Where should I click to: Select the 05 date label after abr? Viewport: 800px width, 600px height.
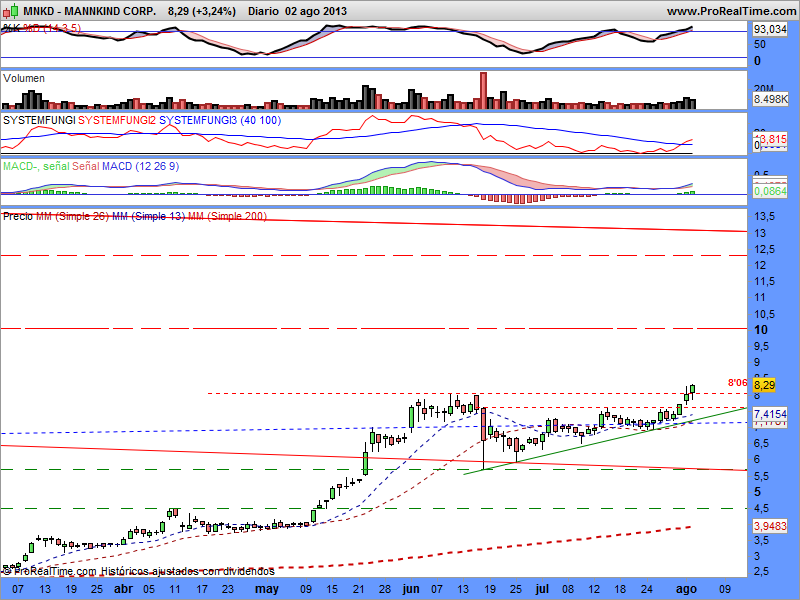click(149, 589)
